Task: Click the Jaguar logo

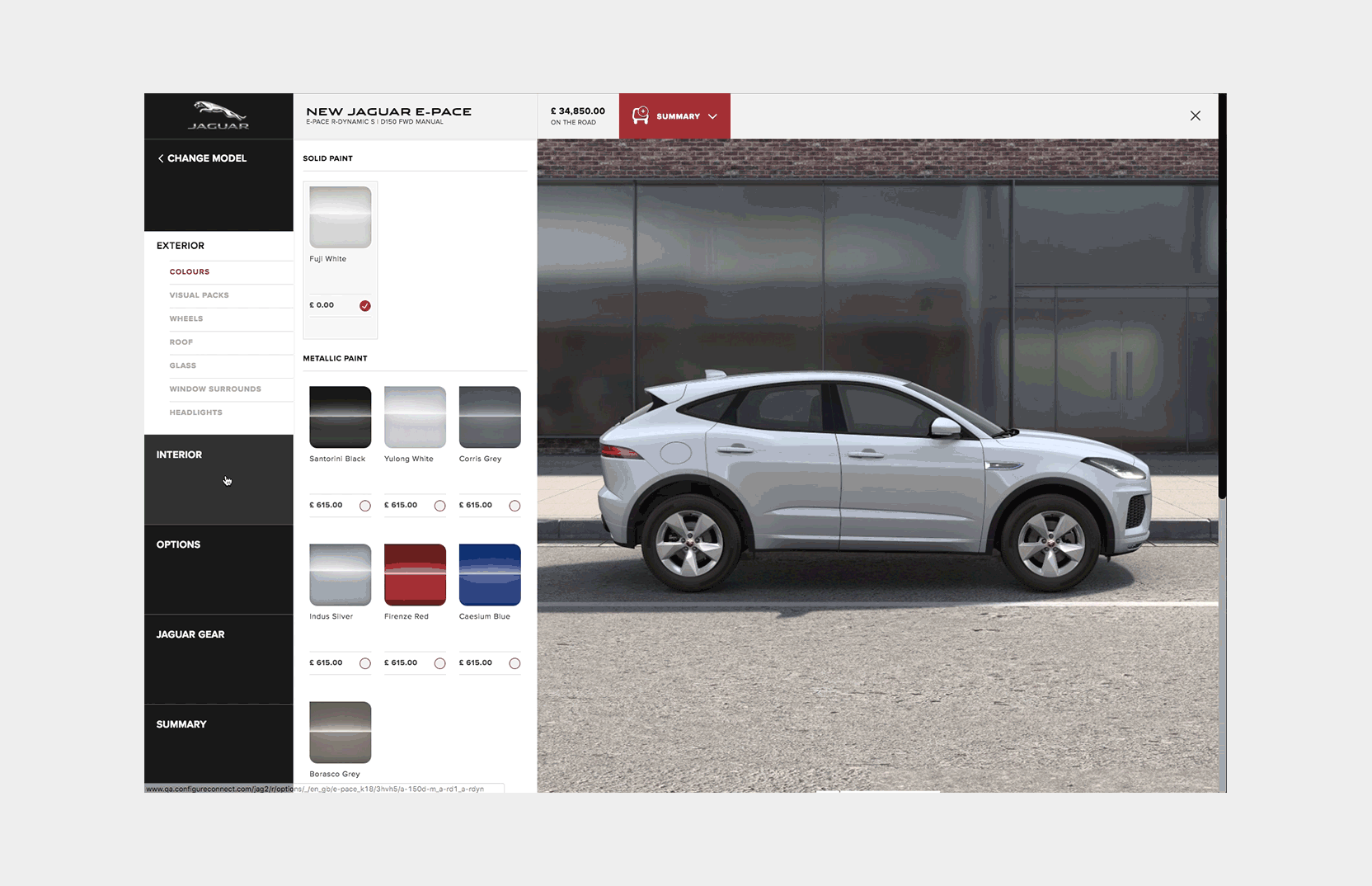Action: pyautogui.click(x=218, y=115)
